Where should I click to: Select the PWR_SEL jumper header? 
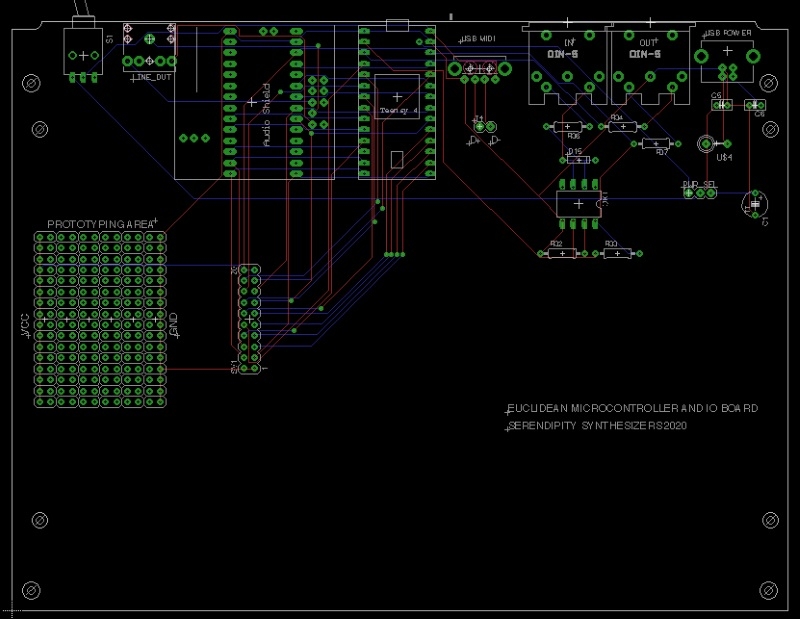pos(699,193)
